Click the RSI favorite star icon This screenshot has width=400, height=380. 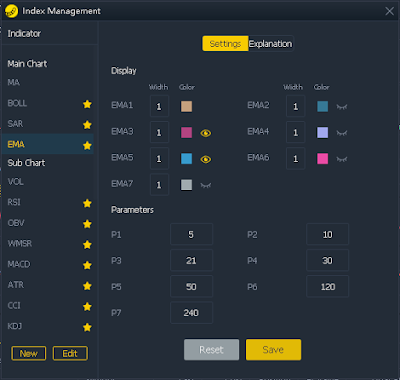coord(87,203)
